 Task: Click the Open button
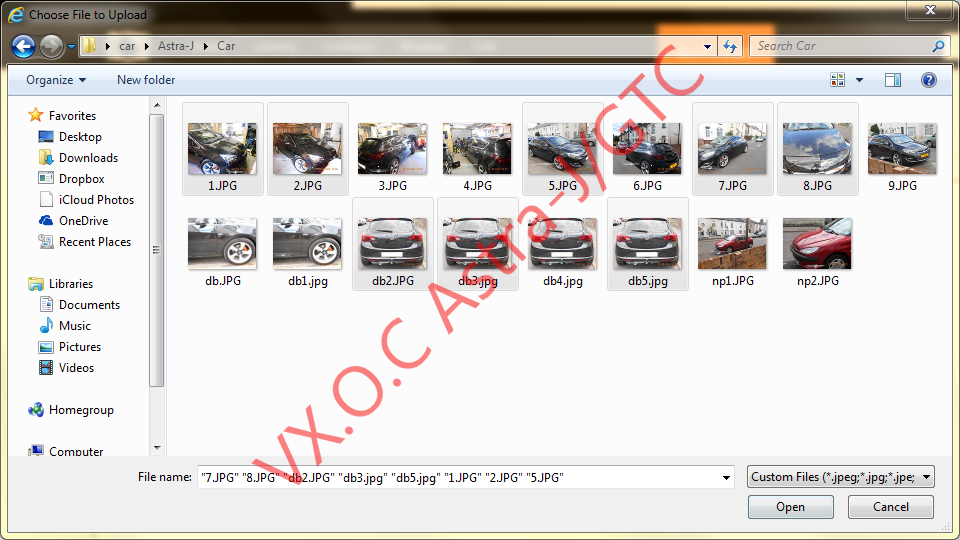tap(790, 507)
